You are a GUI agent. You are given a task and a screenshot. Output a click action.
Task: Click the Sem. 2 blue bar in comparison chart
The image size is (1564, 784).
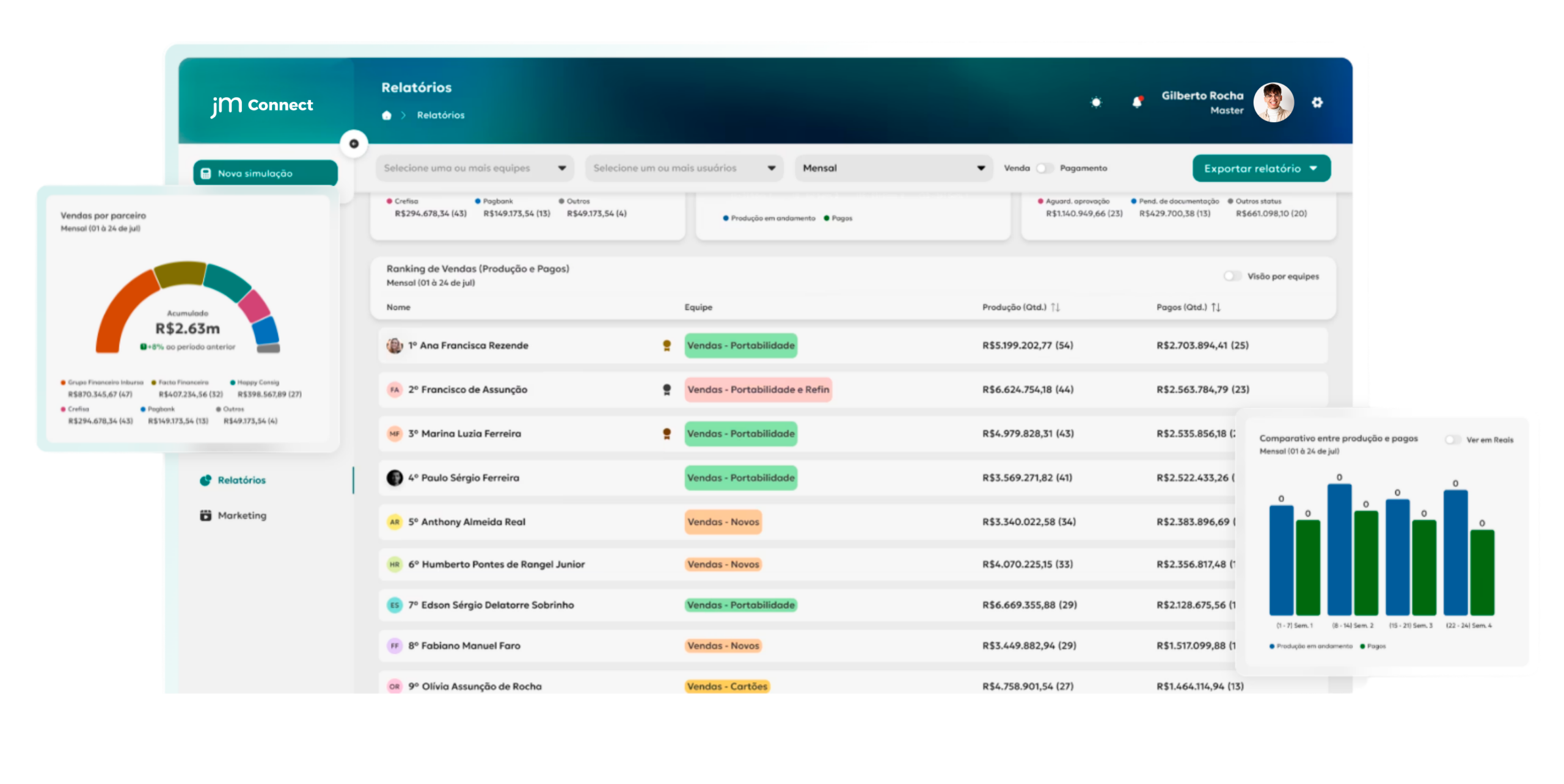pos(1339,550)
